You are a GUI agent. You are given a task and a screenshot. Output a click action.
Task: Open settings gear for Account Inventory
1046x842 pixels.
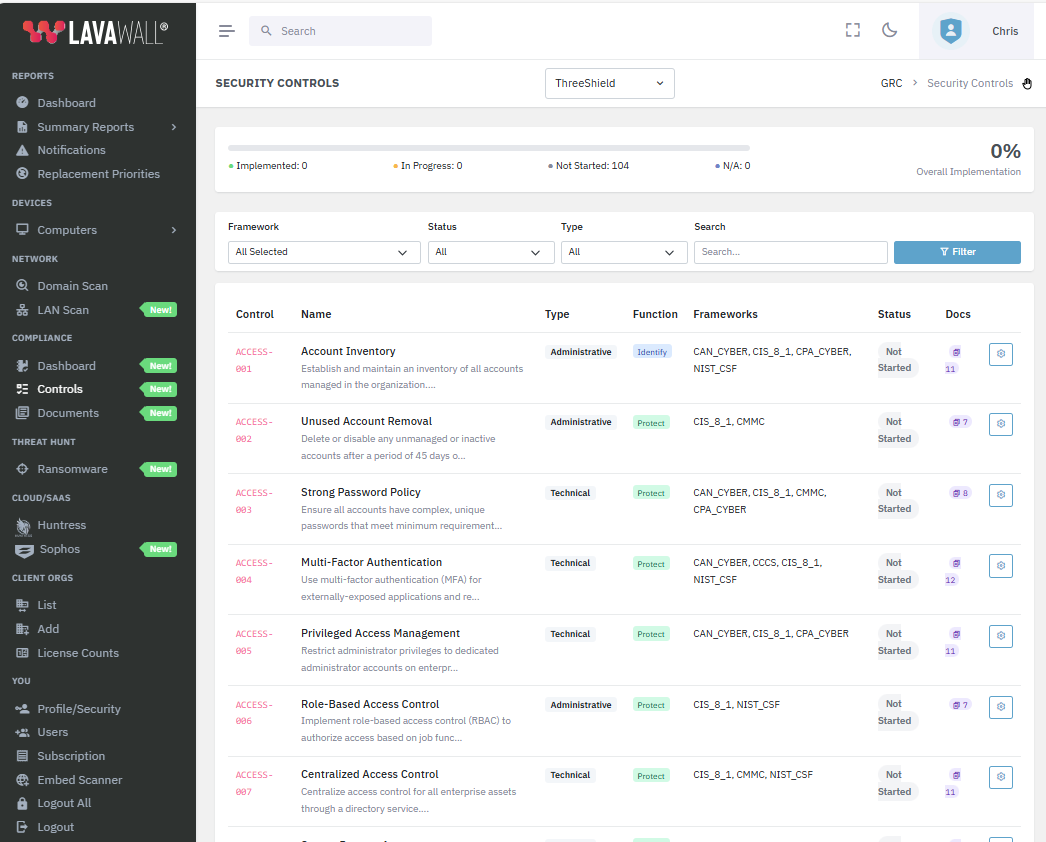[x=1000, y=354]
